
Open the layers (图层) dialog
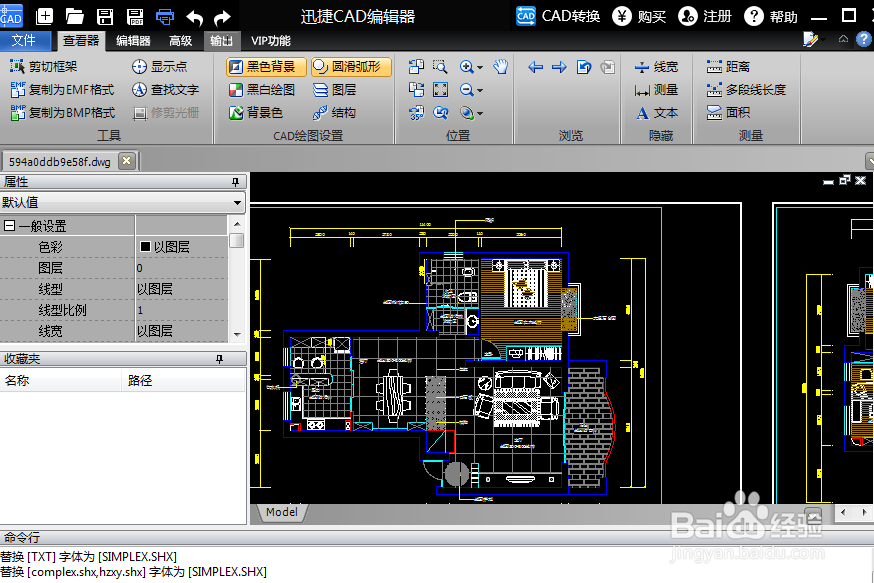coord(334,90)
